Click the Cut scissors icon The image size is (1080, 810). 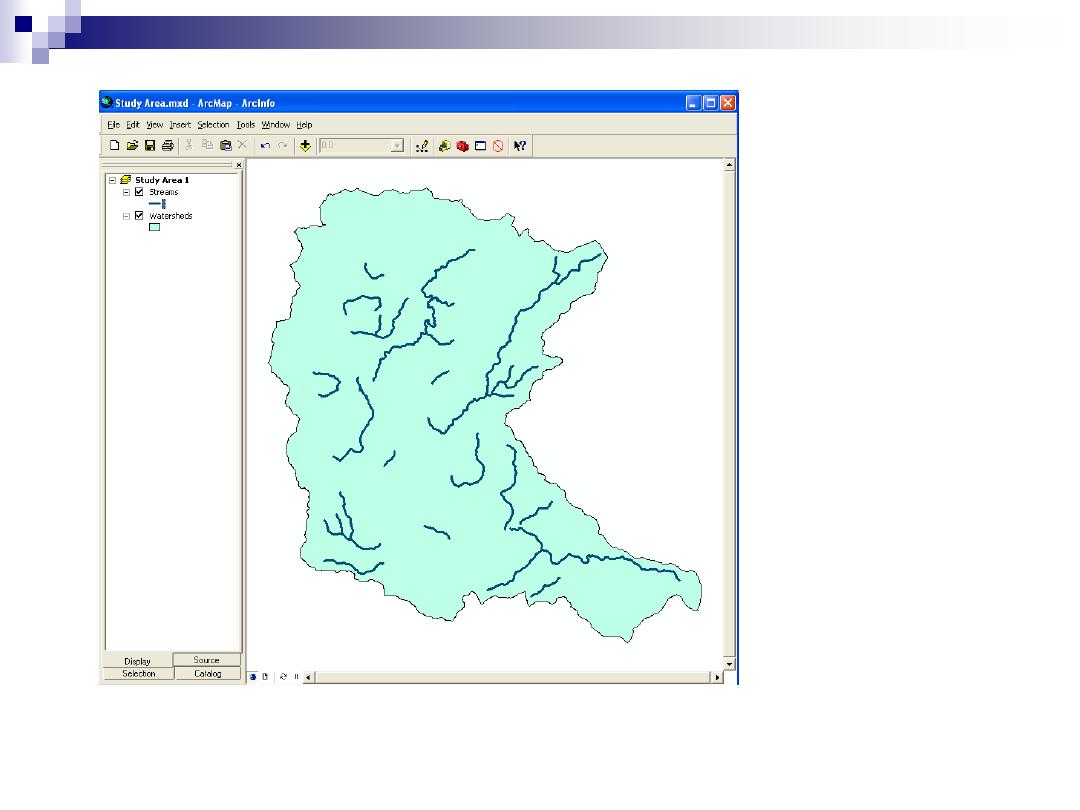pyautogui.click(x=189, y=145)
